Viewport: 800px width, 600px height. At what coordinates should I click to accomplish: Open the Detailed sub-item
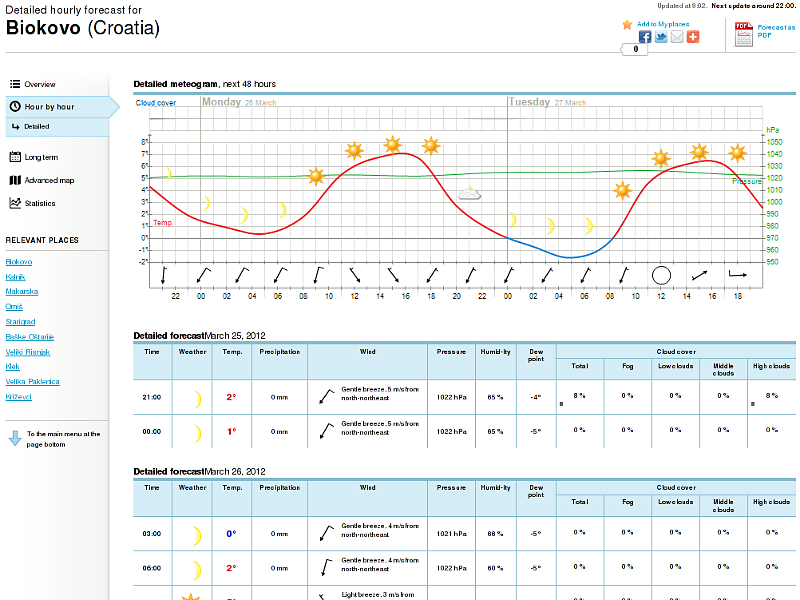pos(37,127)
